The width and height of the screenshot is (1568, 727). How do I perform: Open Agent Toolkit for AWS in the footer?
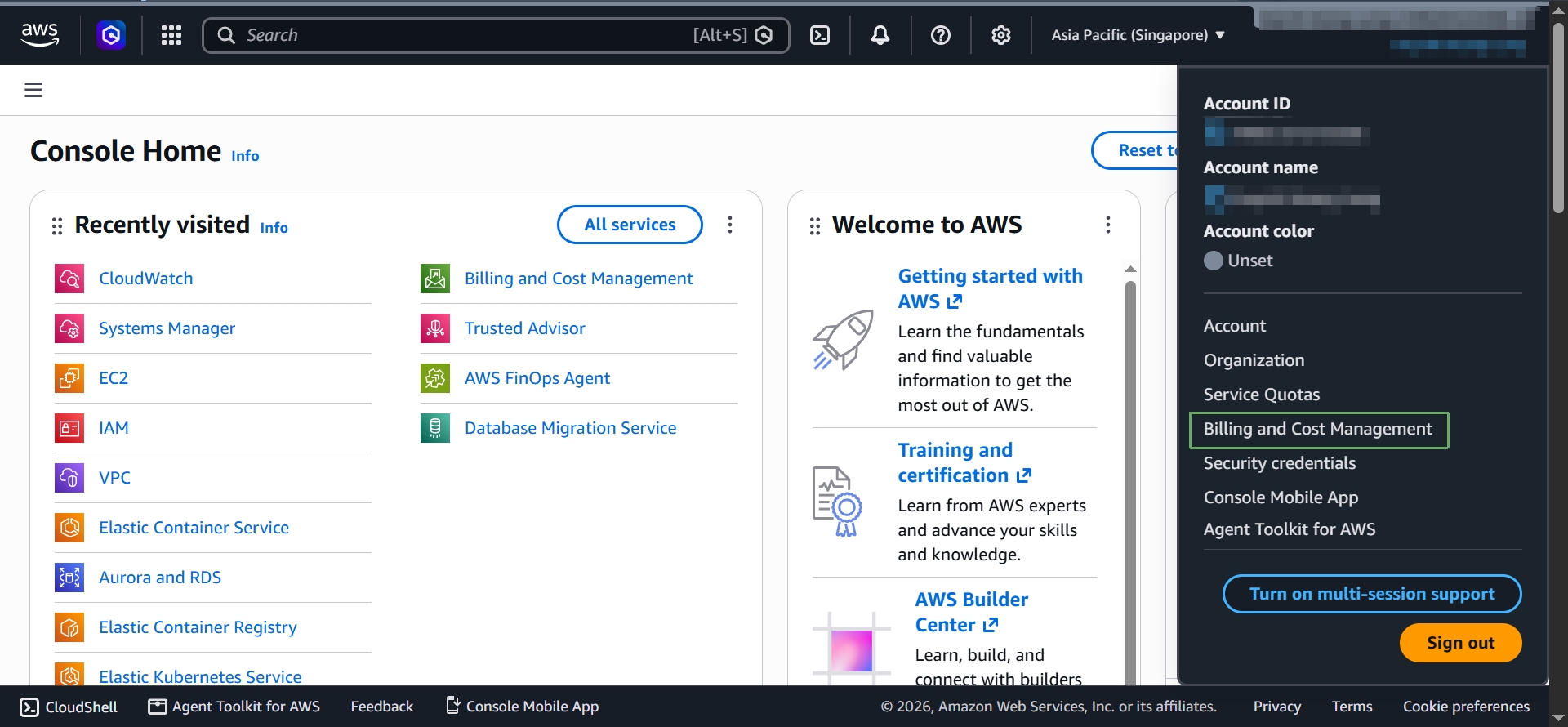pyautogui.click(x=234, y=707)
